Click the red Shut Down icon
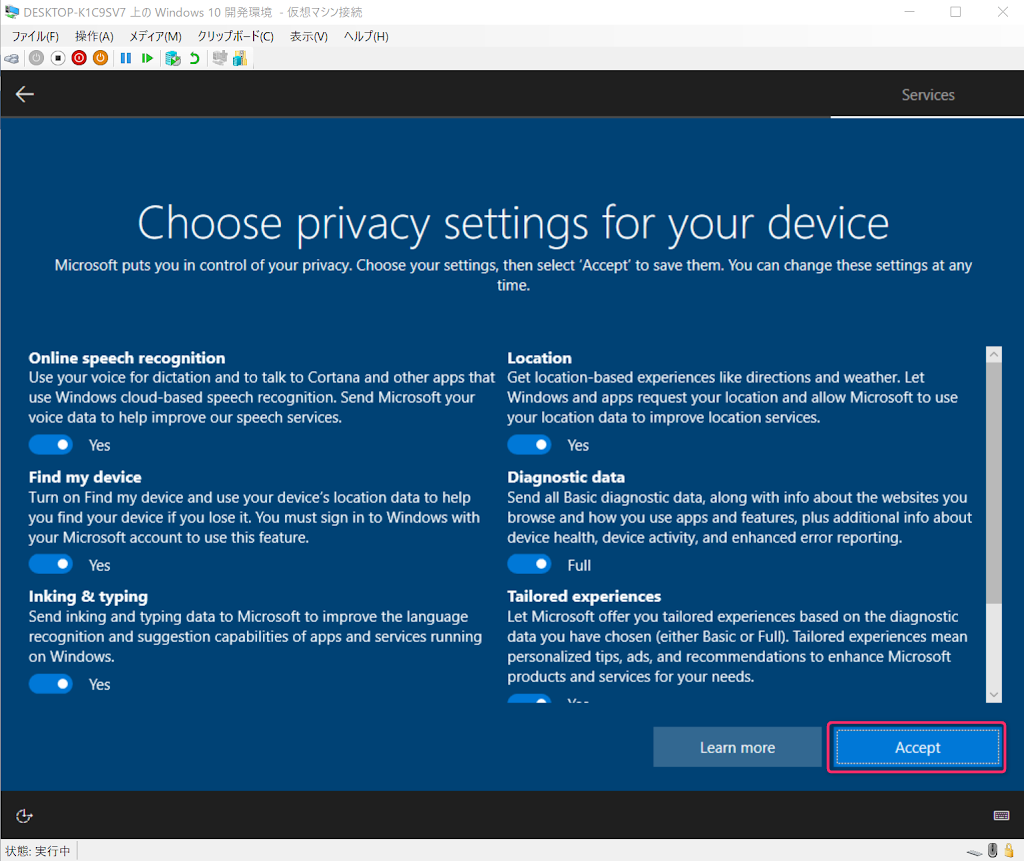Viewport: 1024px width, 861px height. (x=79, y=58)
